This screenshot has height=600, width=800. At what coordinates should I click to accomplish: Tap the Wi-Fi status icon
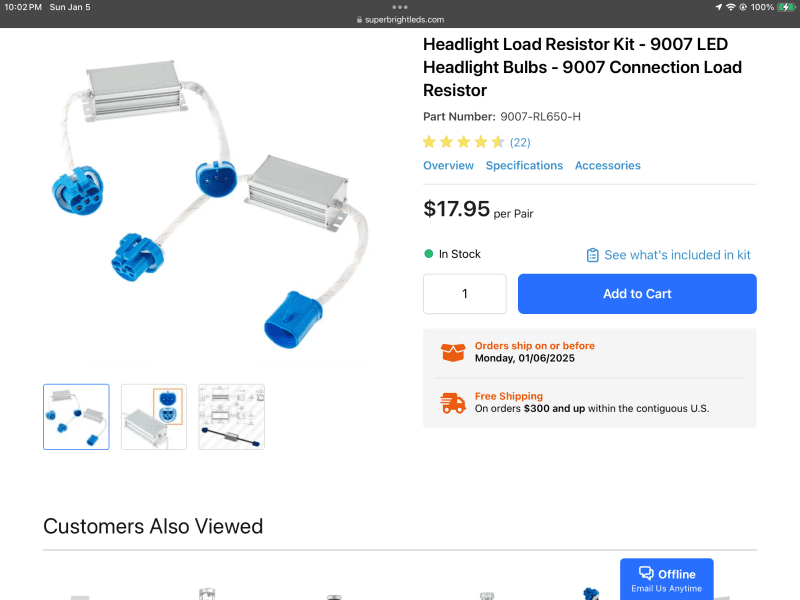pyautogui.click(x=730, y=7)
